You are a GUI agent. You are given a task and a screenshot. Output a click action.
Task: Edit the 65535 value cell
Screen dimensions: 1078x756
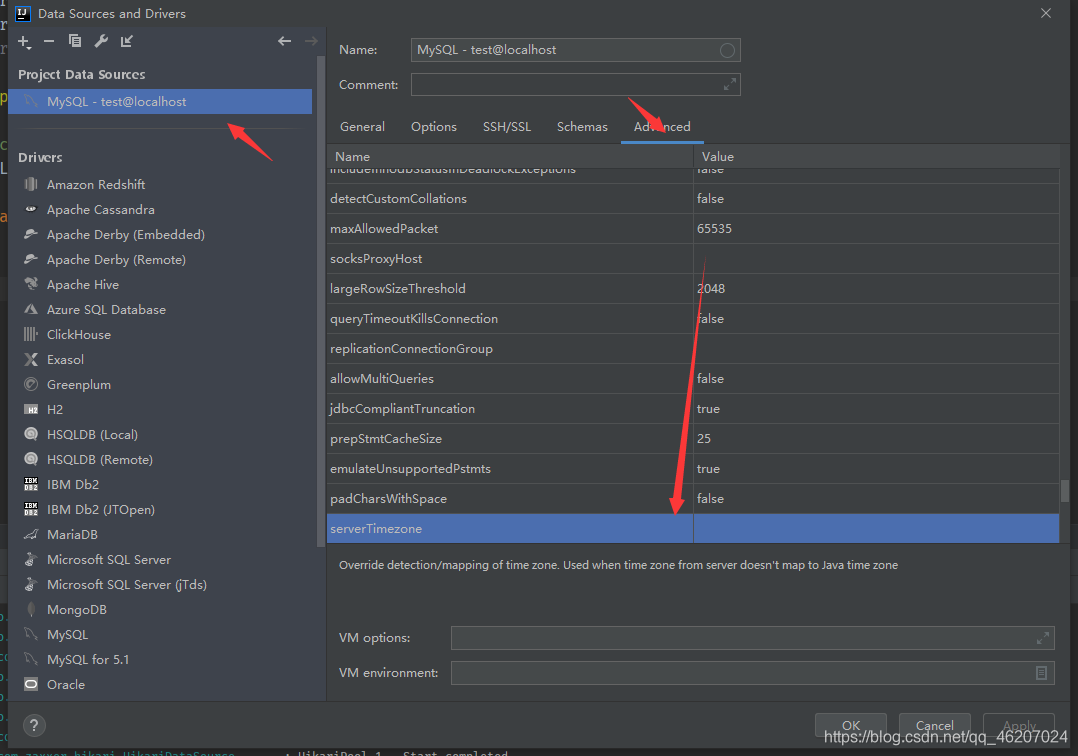[x=877, y=229]
